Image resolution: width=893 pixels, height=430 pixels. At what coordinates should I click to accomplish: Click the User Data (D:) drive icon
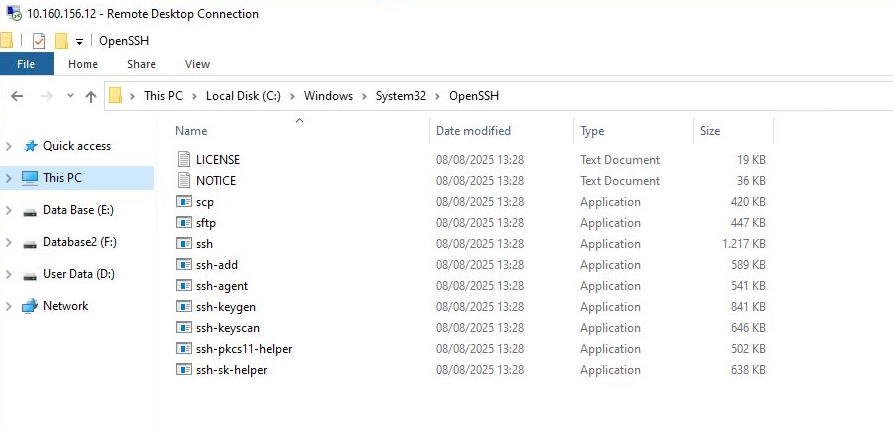pyautogui.click(x=30, y=276)
